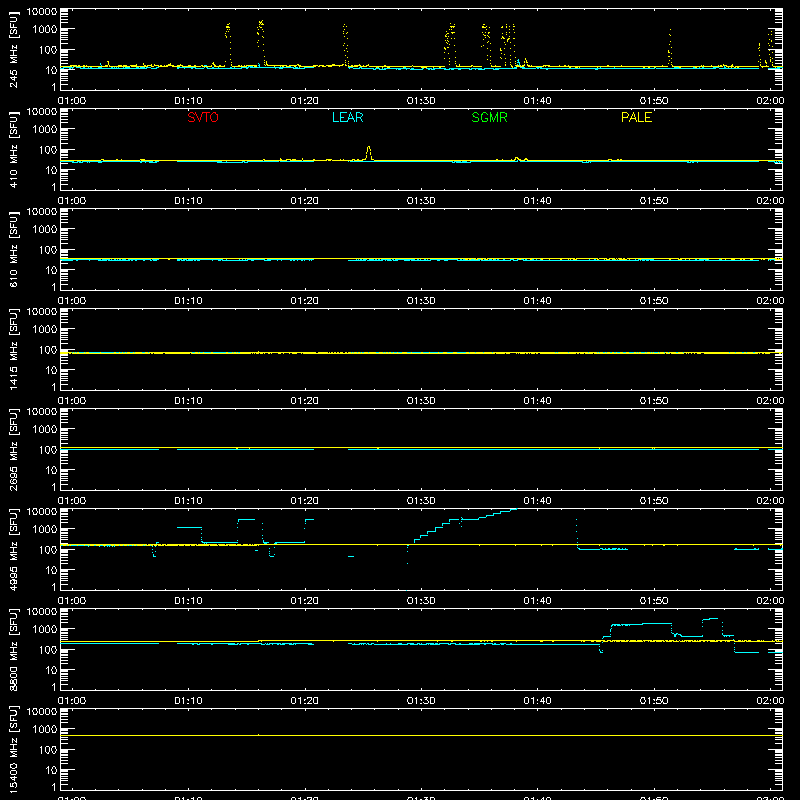The image size is (800, 800).
Task: Click 01:10 tick label under 2695 MHz panel
Action: click(x=188, y=501)
